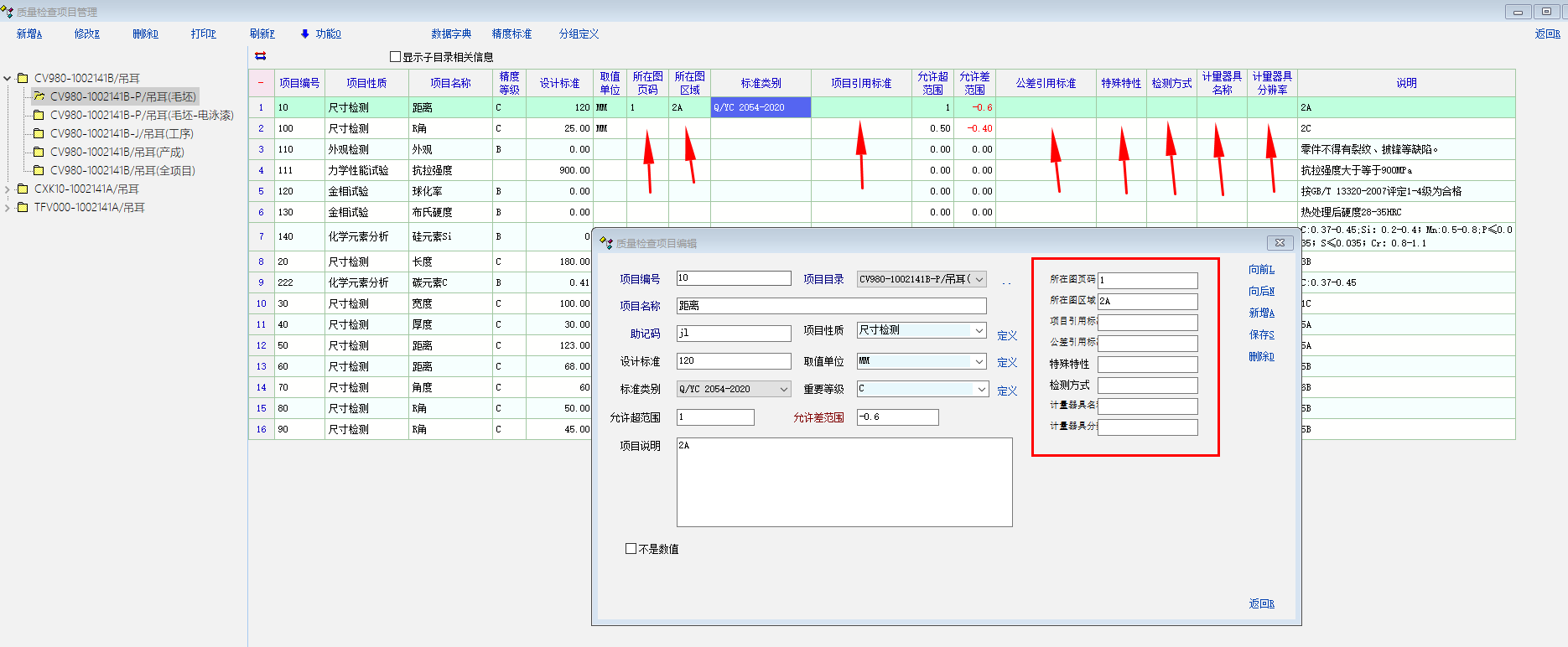
Task: Click the blue down-arrow 功能 icon
Action: [x=305, y=34]
